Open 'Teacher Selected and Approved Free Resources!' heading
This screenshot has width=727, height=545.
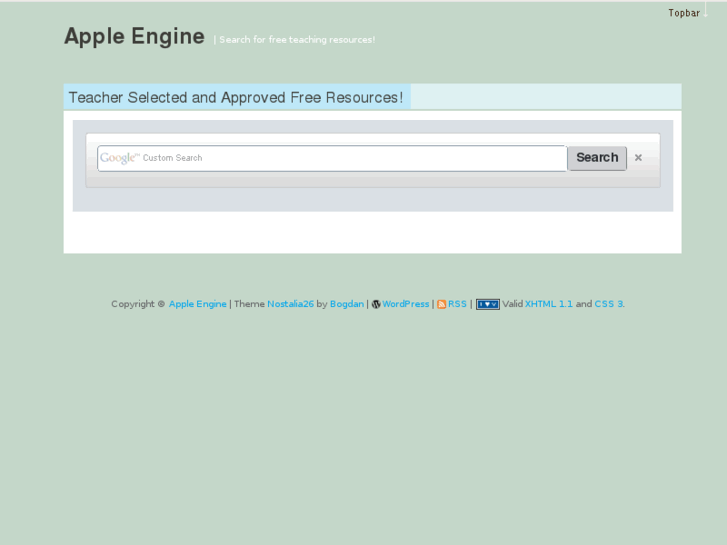[x=236, y=97]
